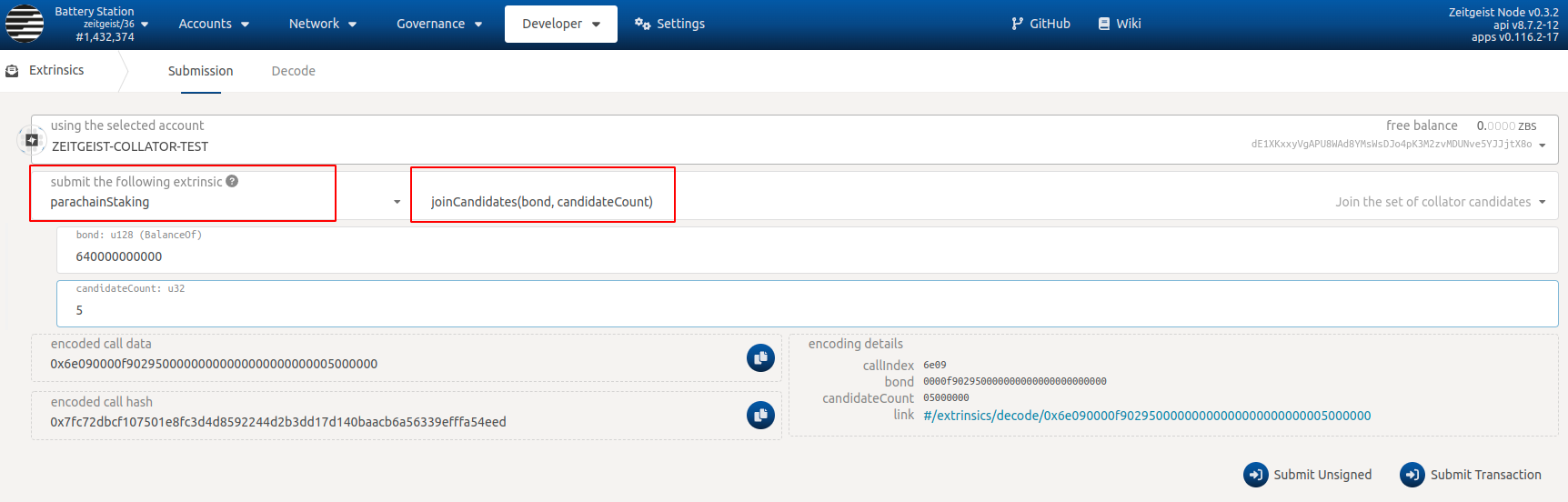Click the Battery Station chain logo
The width and height of the screenshot is (1568, 502).
[x=25, y=25]
